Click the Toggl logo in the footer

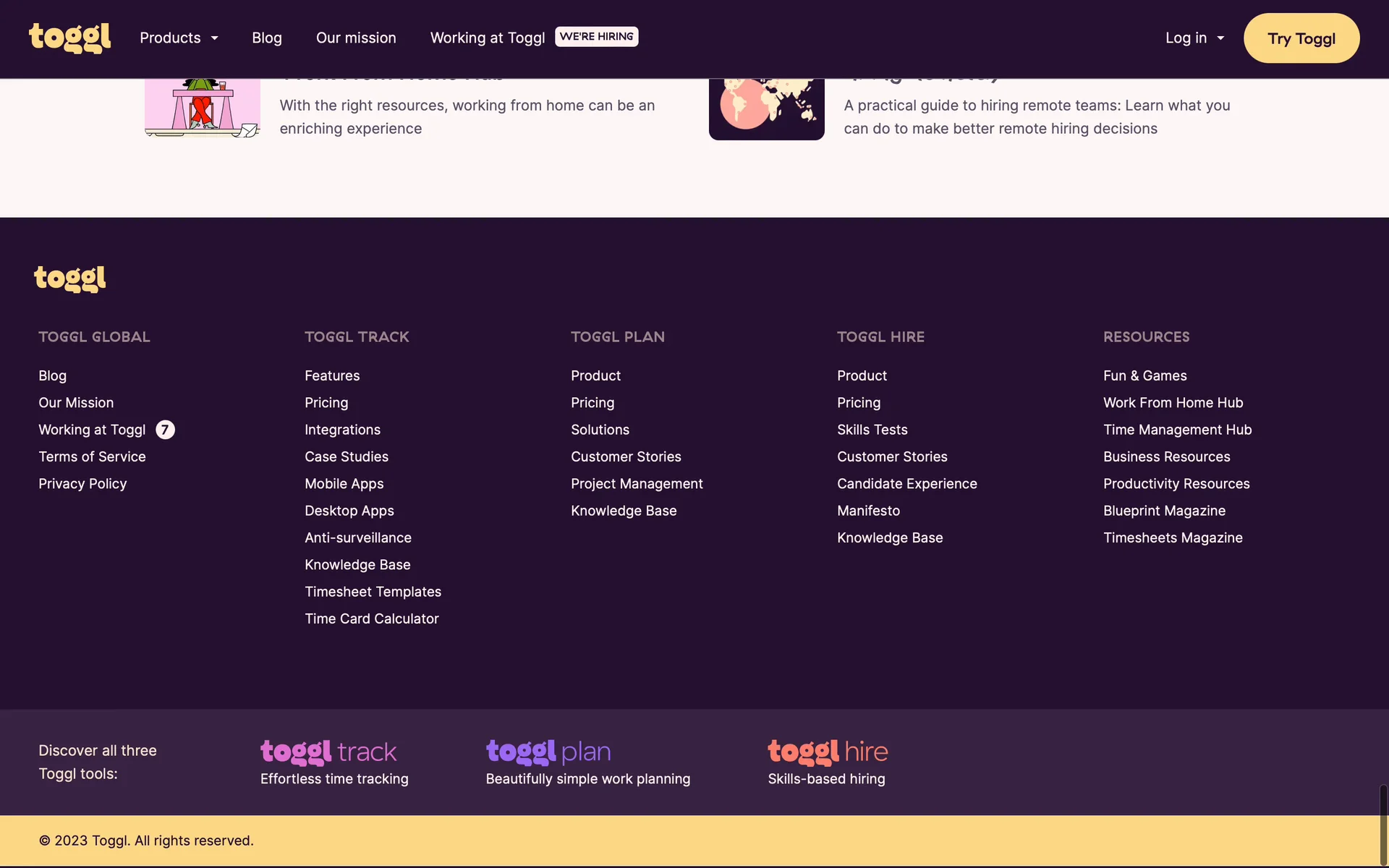coord(70,278)
